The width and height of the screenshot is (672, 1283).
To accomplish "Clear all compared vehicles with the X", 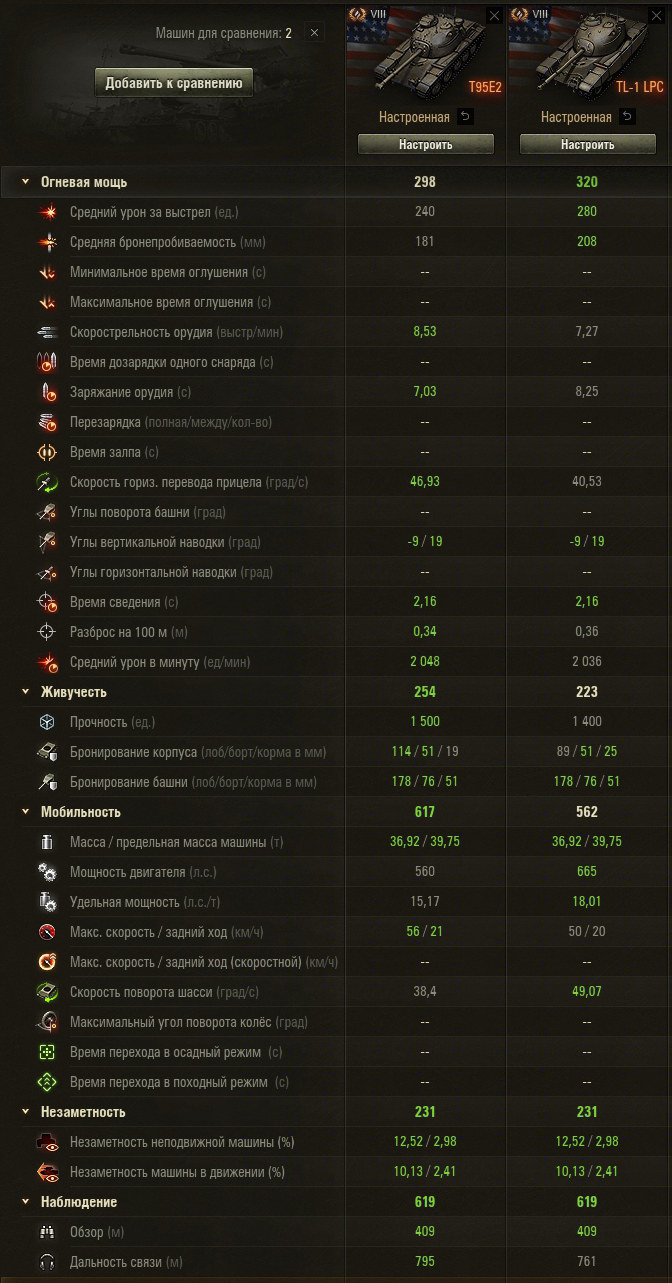I will tap(314, 33).
